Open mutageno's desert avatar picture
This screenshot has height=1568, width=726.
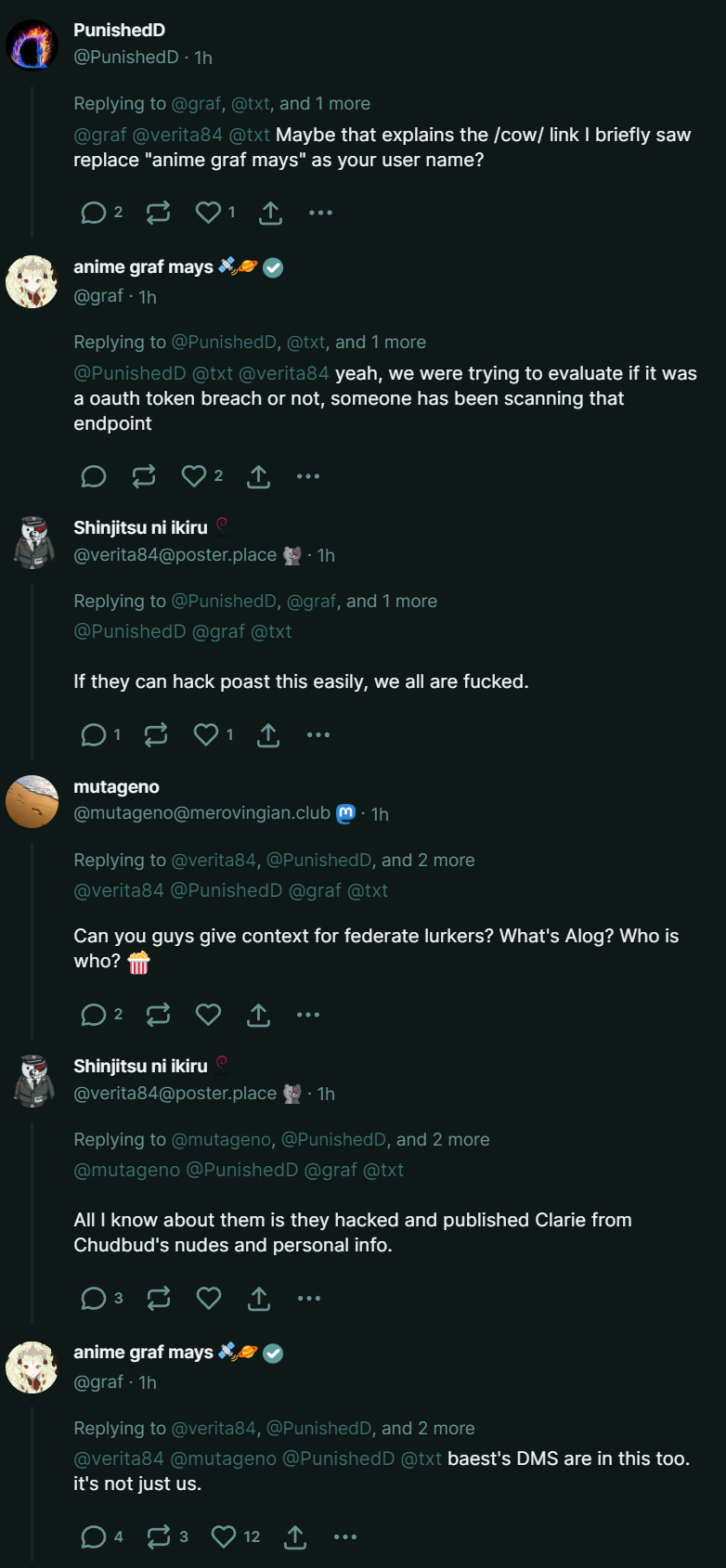pyautogui.click(x=32, y=801)
